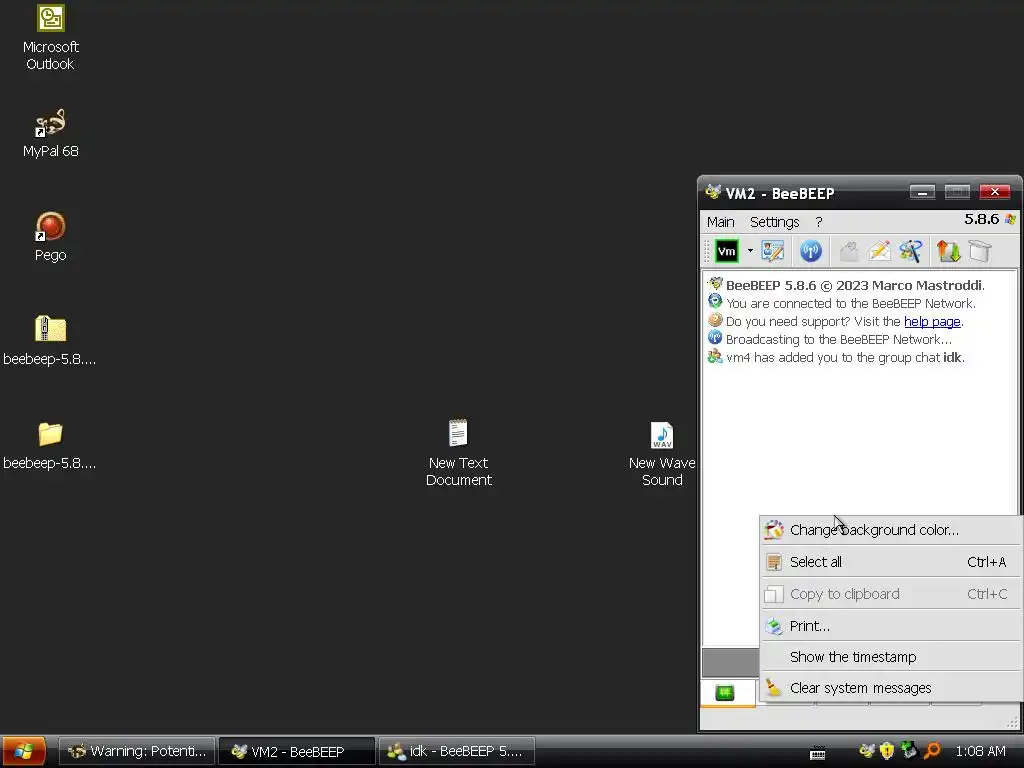
Task: Click the grayed-out envelope icon in toolbar
Action: coord(848,251)
